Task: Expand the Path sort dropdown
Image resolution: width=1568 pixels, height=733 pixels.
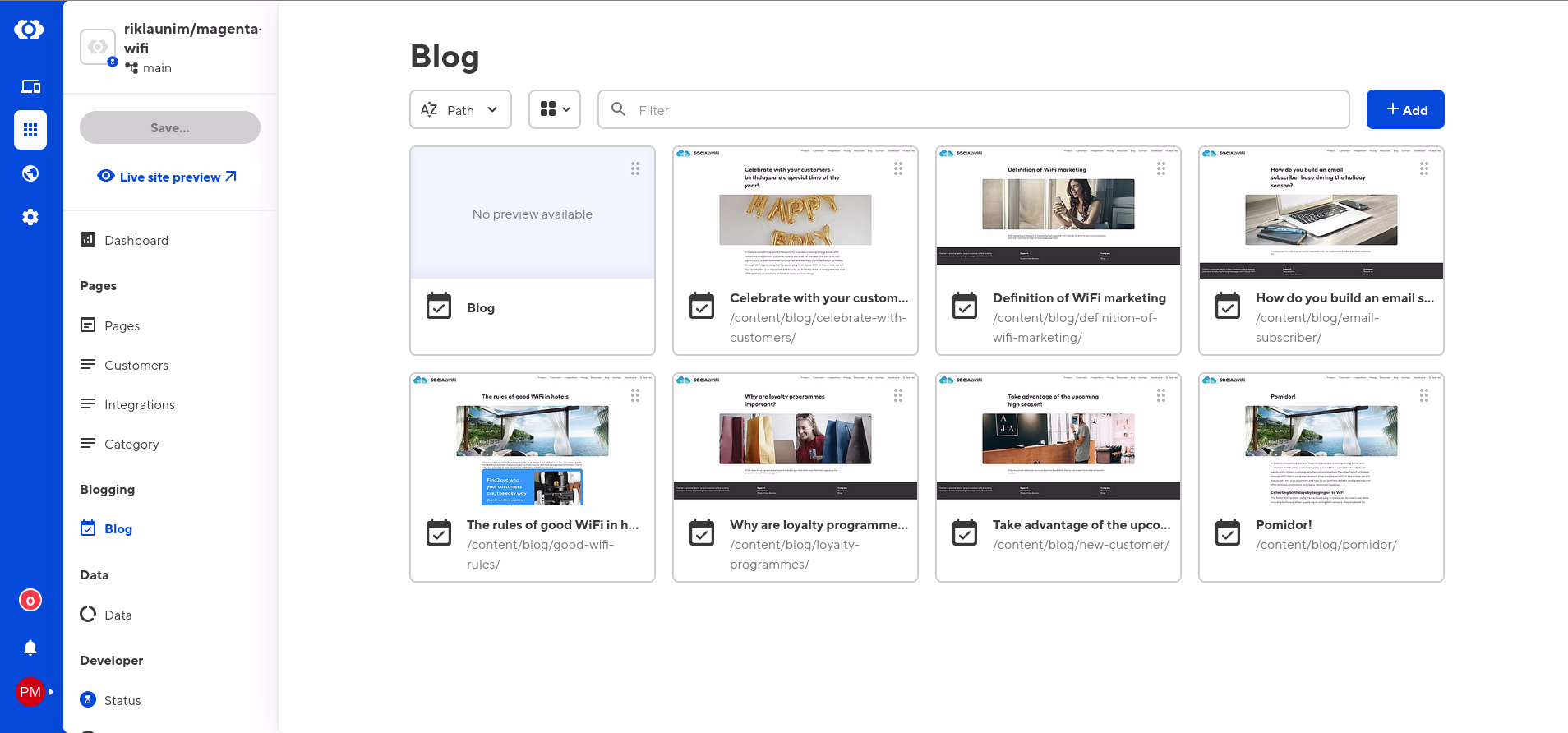Action: click(x=460, y=110)
